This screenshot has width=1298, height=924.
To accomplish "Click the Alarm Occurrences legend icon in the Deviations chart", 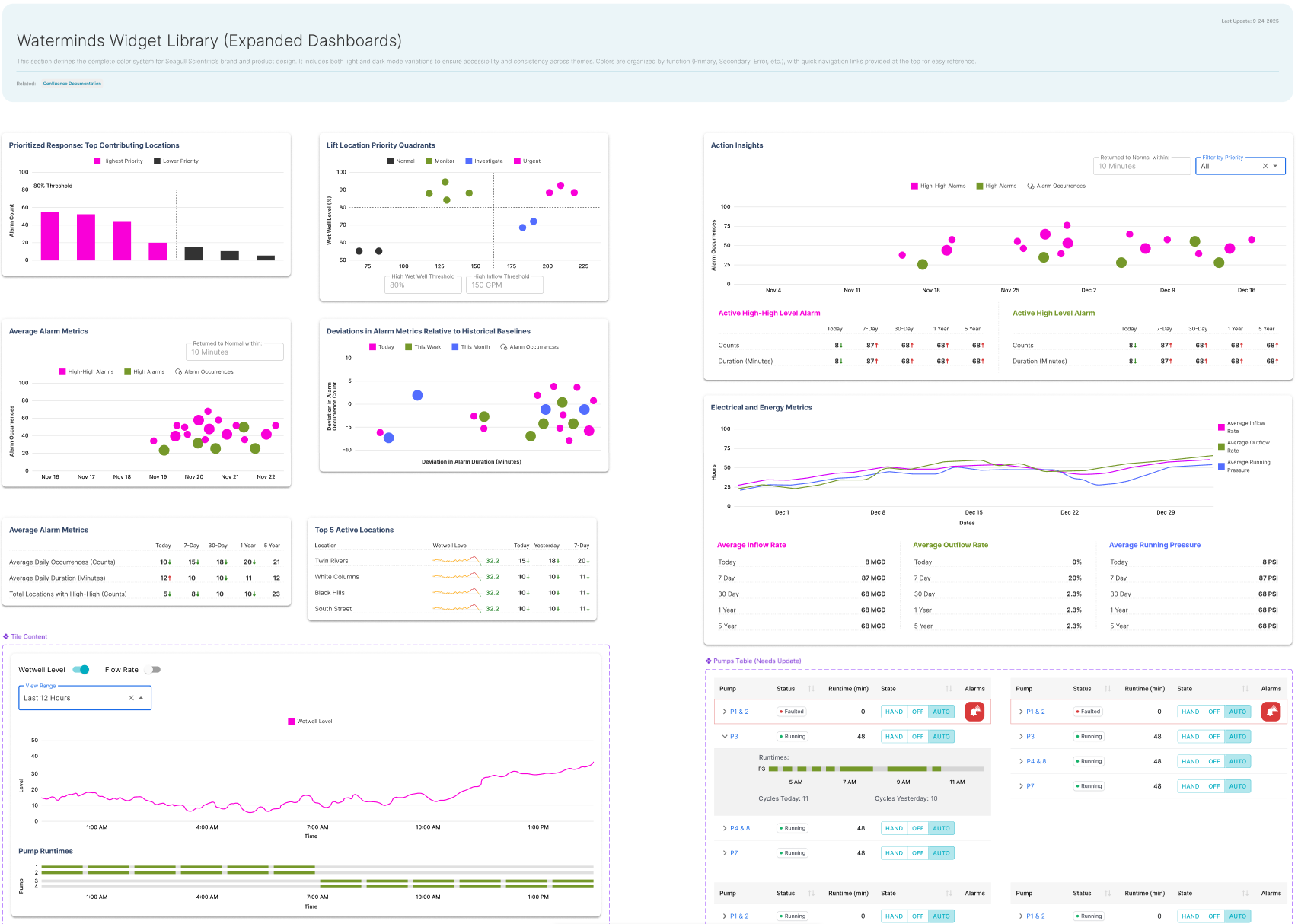I will [504, 347].
